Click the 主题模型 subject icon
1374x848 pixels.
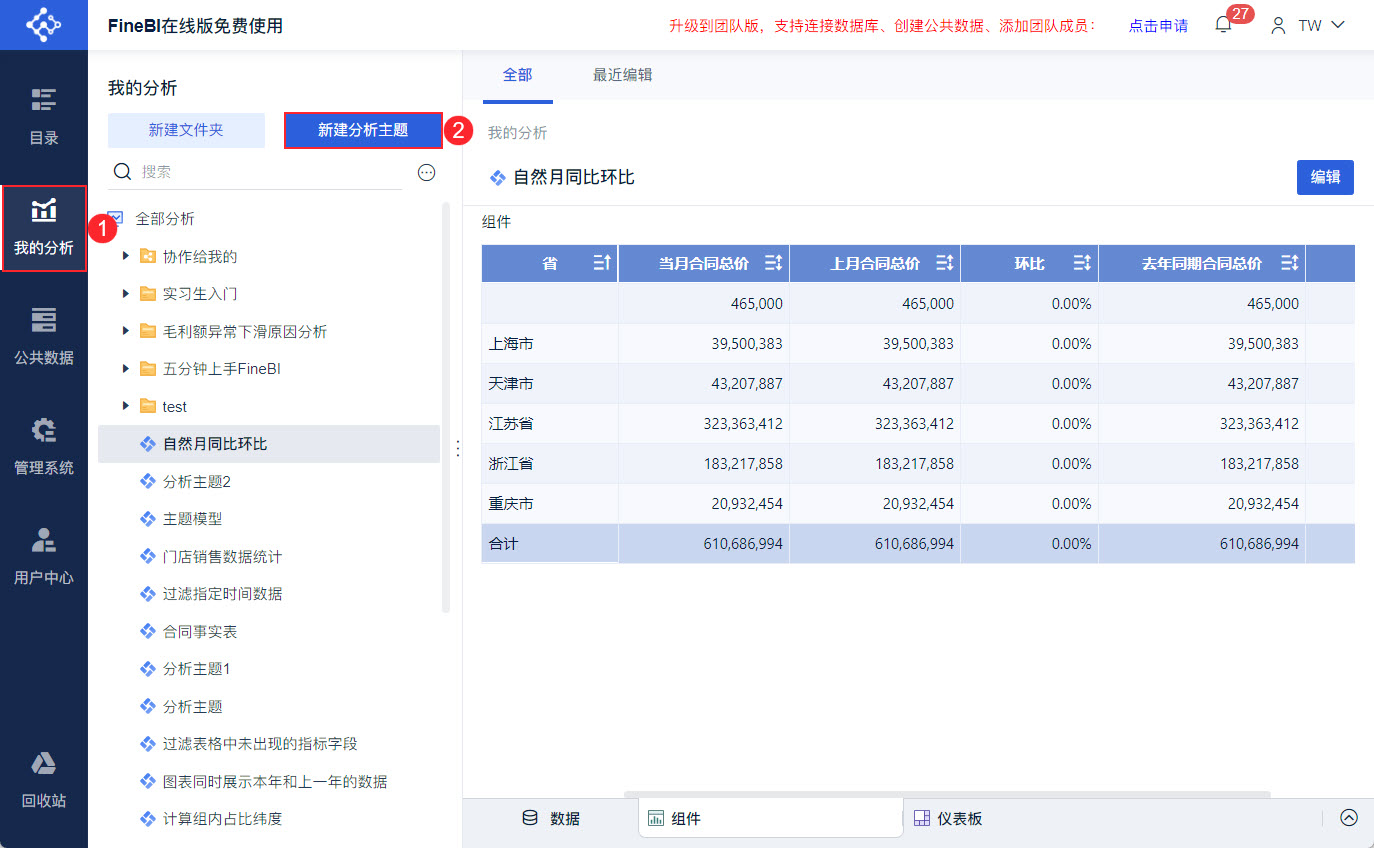pyautogui.click(x=147, y=519)
